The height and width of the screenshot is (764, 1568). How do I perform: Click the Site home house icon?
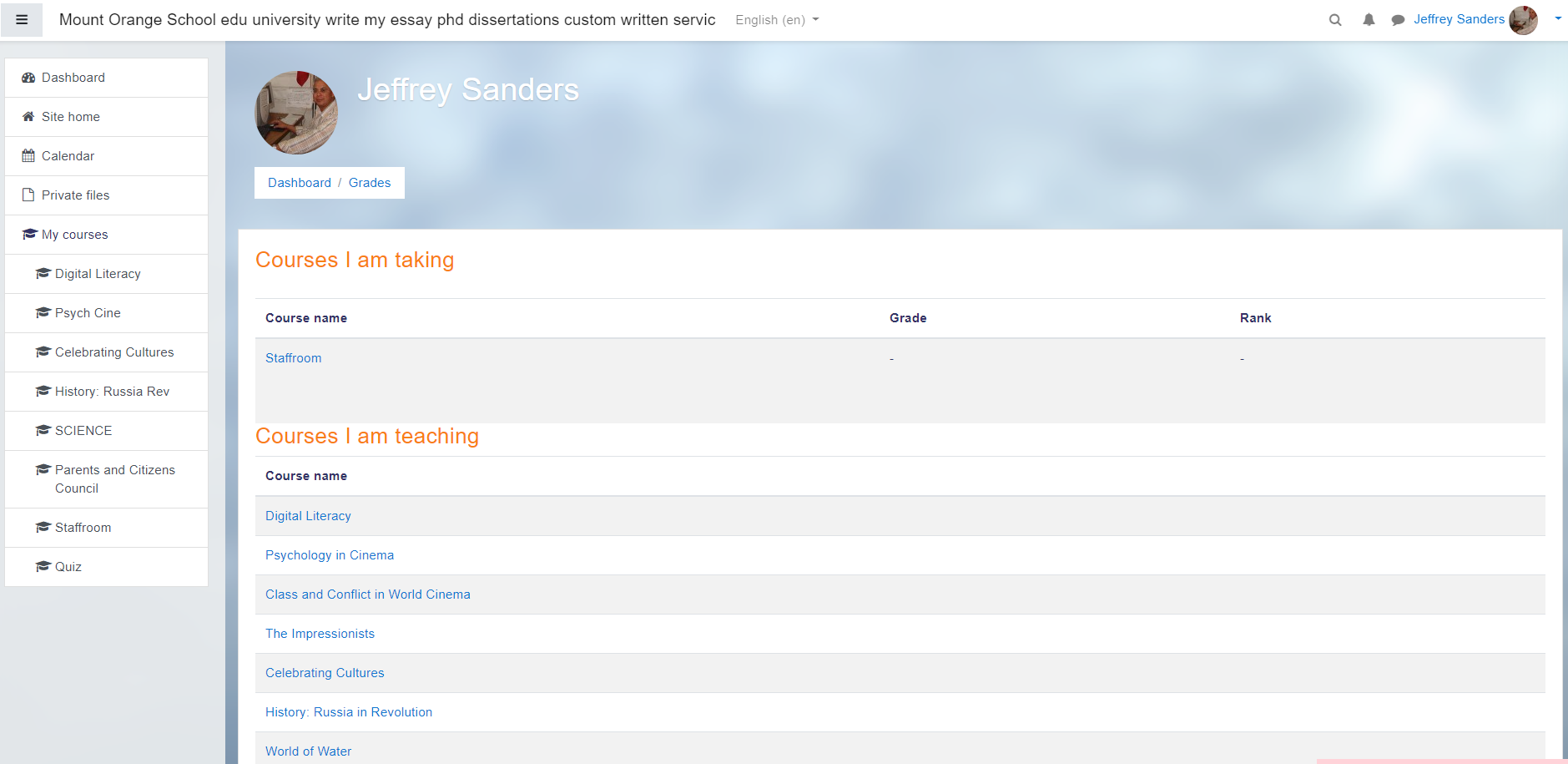tap(28, 117)
